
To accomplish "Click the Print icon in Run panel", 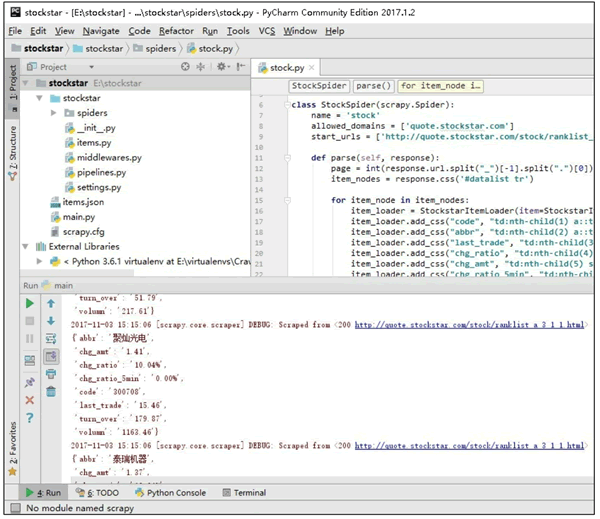I will (x=51, y=374).
